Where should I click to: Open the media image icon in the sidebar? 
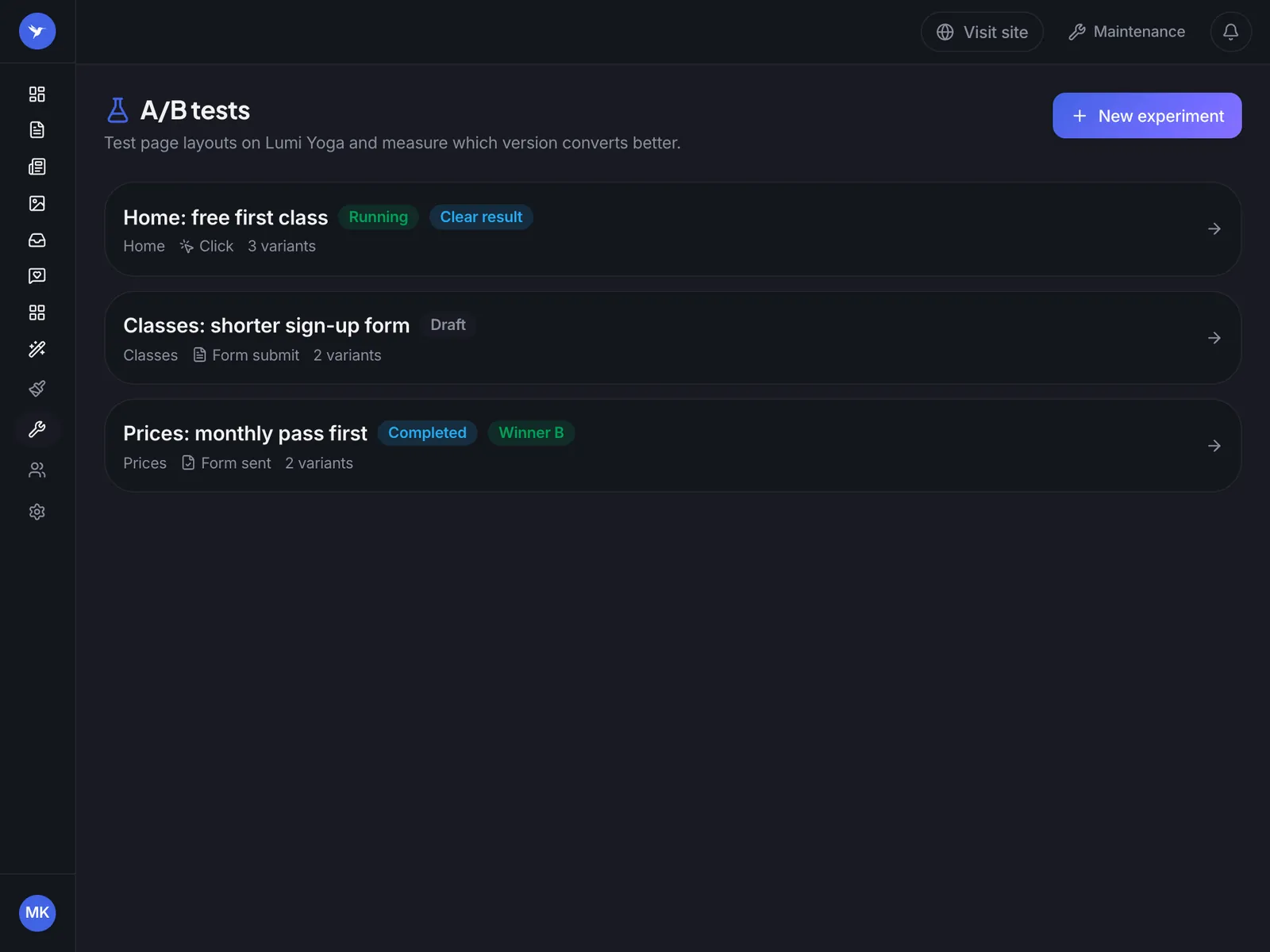[x=37, y=203]
